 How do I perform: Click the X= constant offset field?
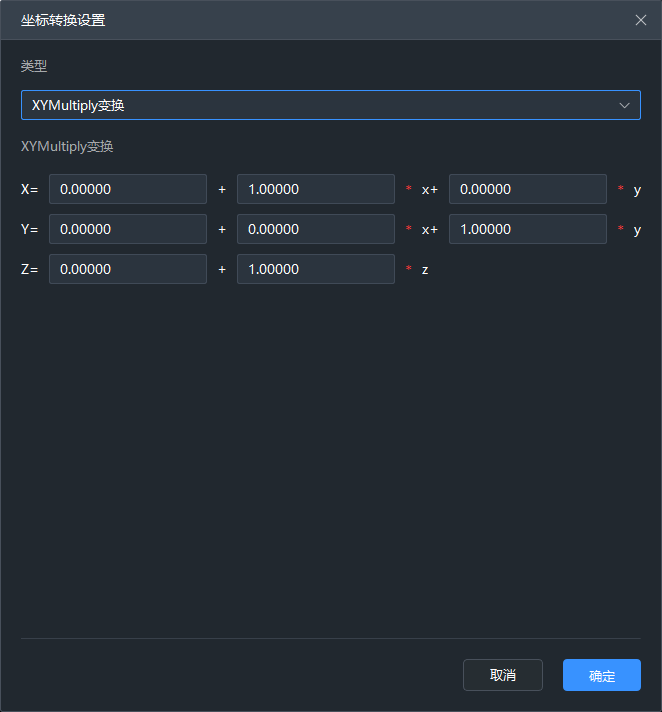pos(128,189)
